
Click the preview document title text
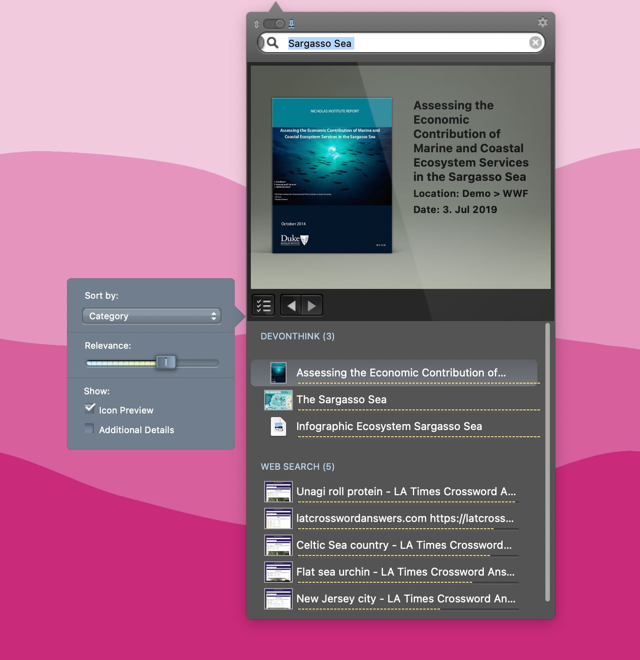click(x=470, y=141)
